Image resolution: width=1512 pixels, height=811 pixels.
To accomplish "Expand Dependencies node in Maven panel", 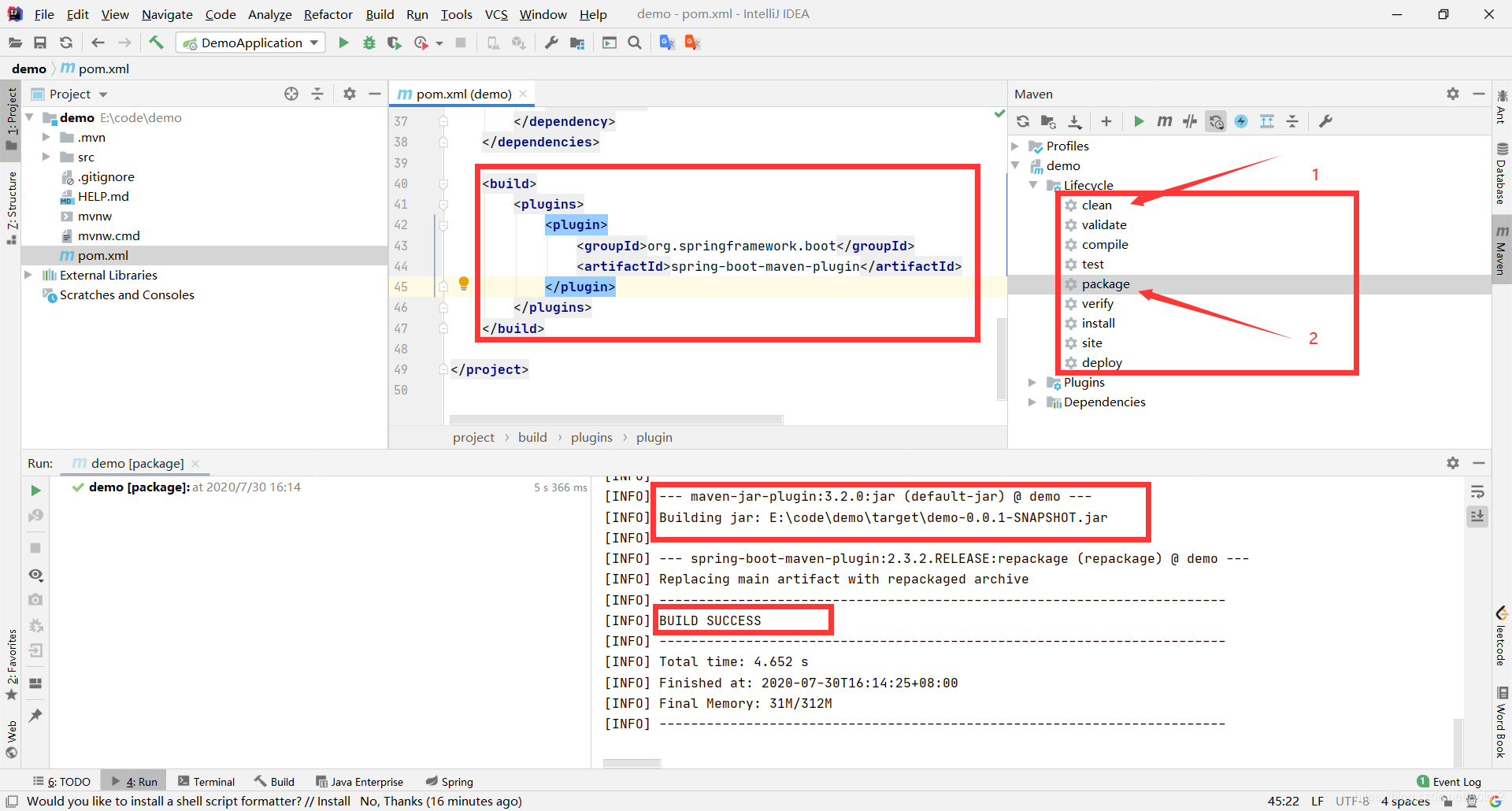I will [x=1032, y=402].
